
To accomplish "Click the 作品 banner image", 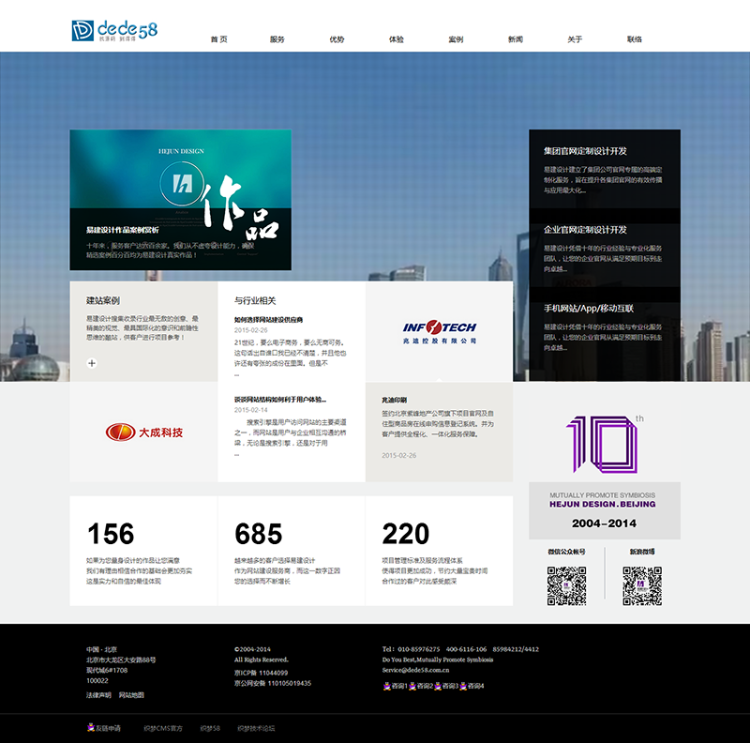I will 180,199.
